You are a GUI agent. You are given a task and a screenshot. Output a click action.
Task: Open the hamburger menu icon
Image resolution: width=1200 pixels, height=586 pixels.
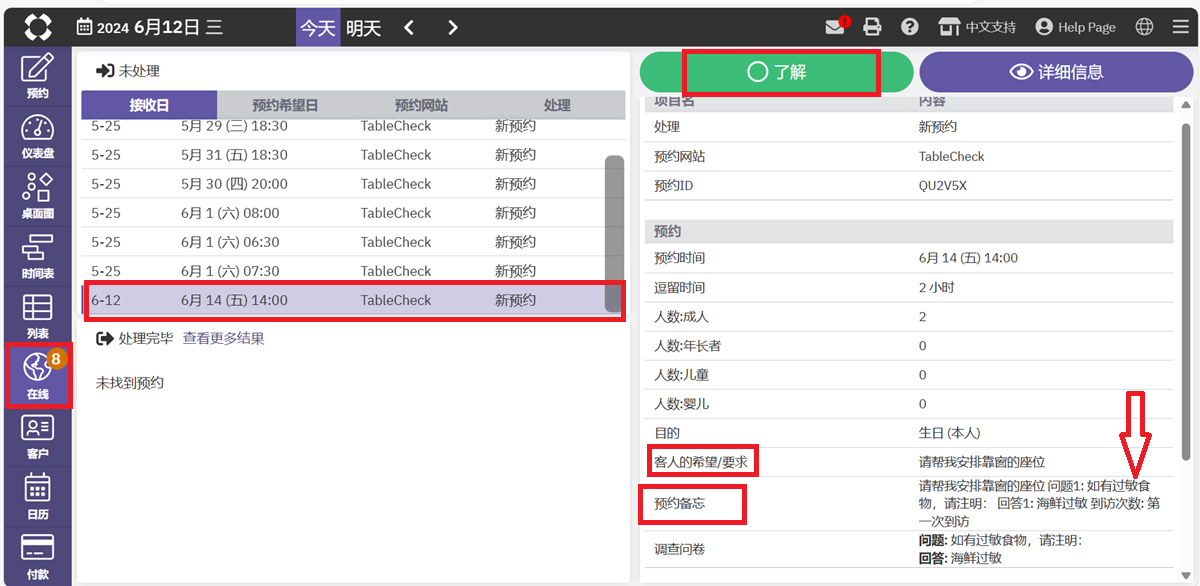[1181, 27]
